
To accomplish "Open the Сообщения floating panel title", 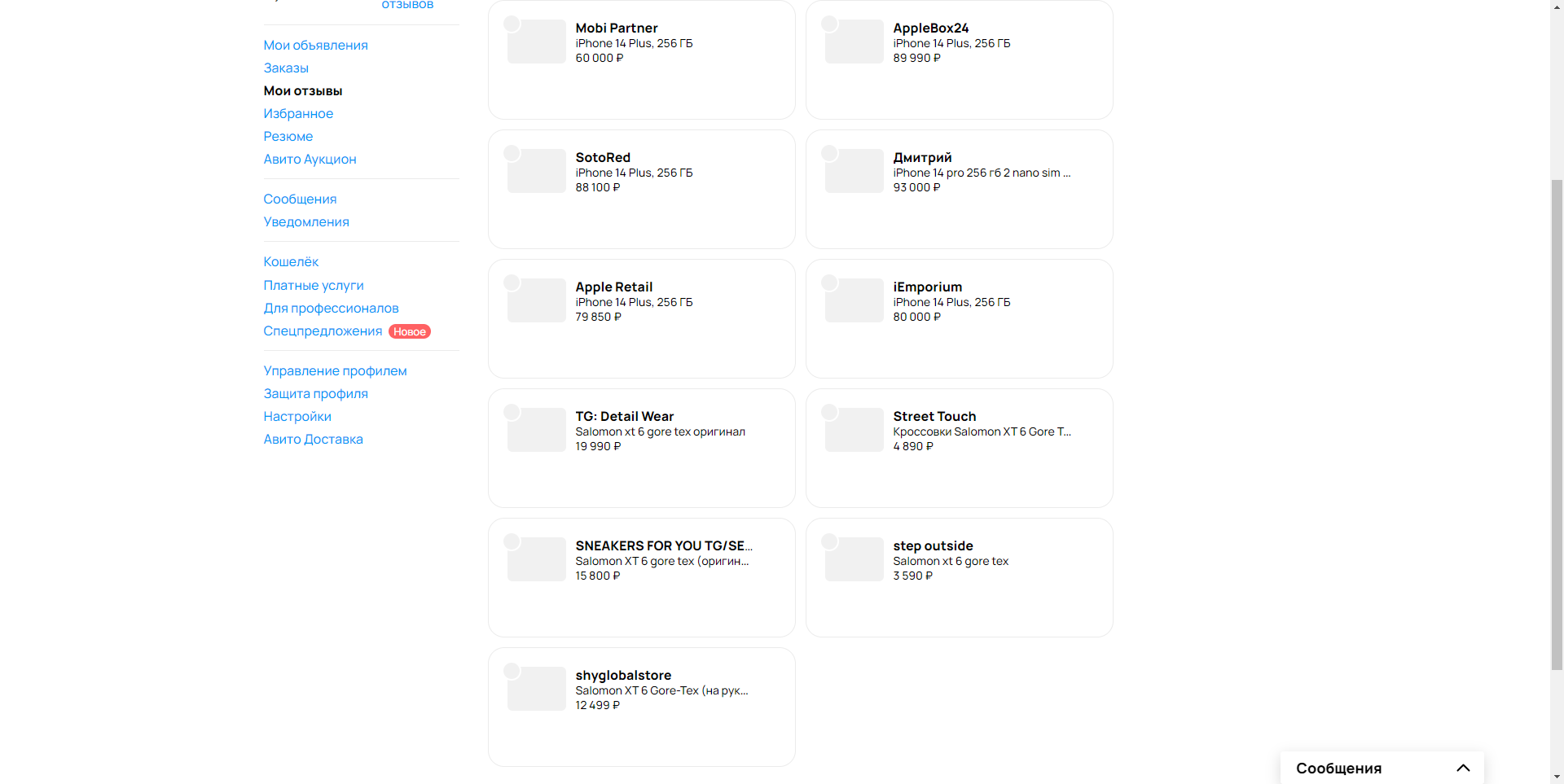I will point(1338,768).
